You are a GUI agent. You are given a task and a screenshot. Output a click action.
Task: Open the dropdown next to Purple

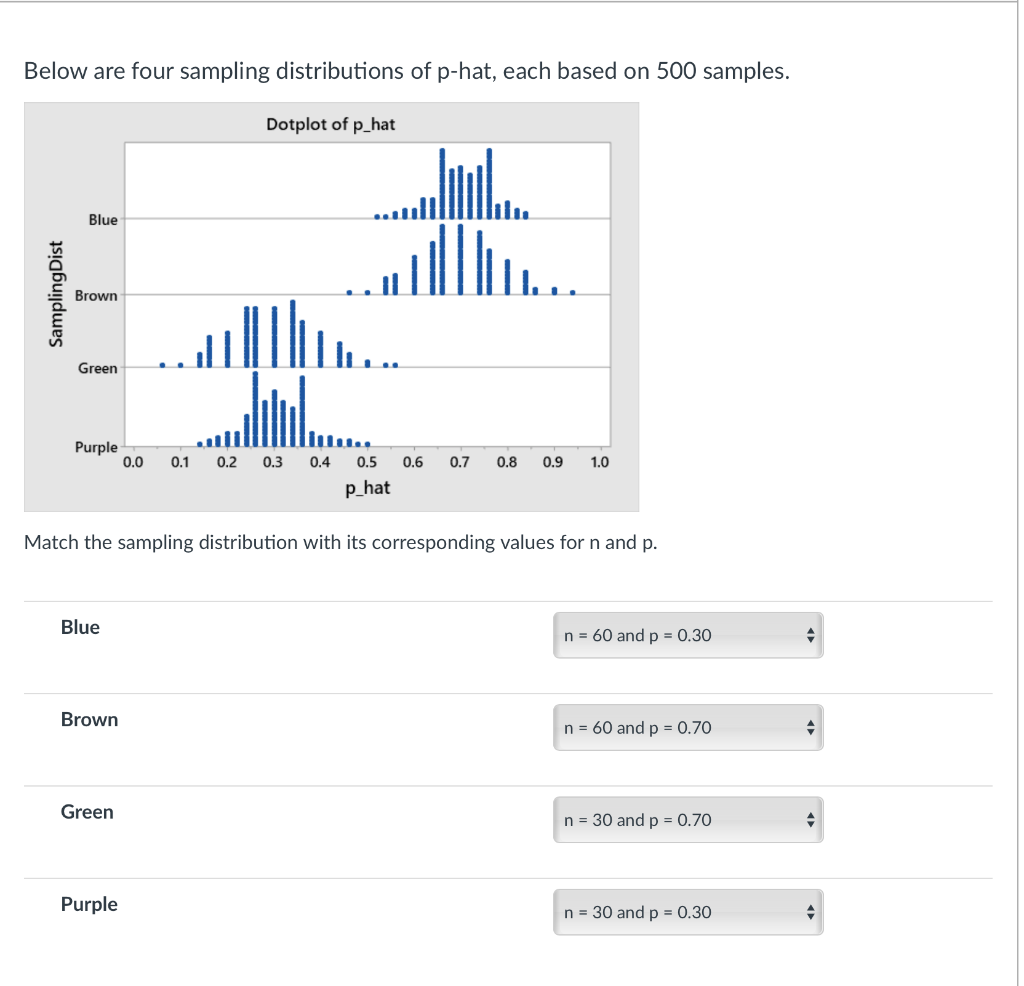coord(687,911)
